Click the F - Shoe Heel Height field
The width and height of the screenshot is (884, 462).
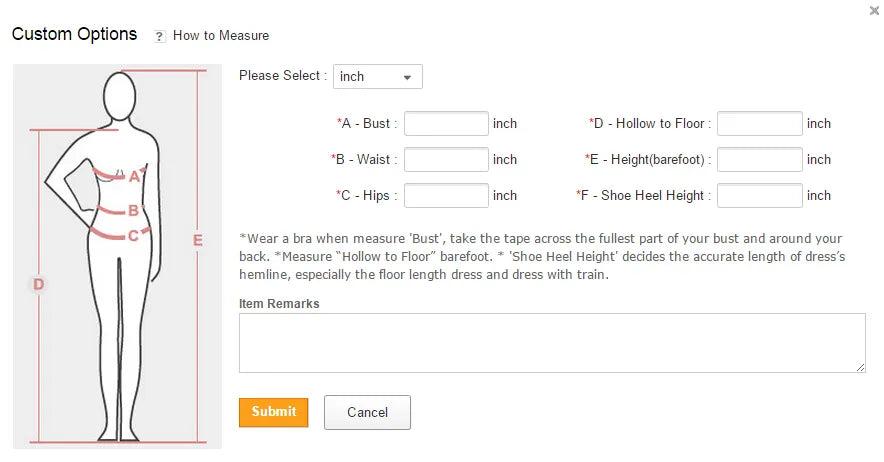[x=759, y=196]
